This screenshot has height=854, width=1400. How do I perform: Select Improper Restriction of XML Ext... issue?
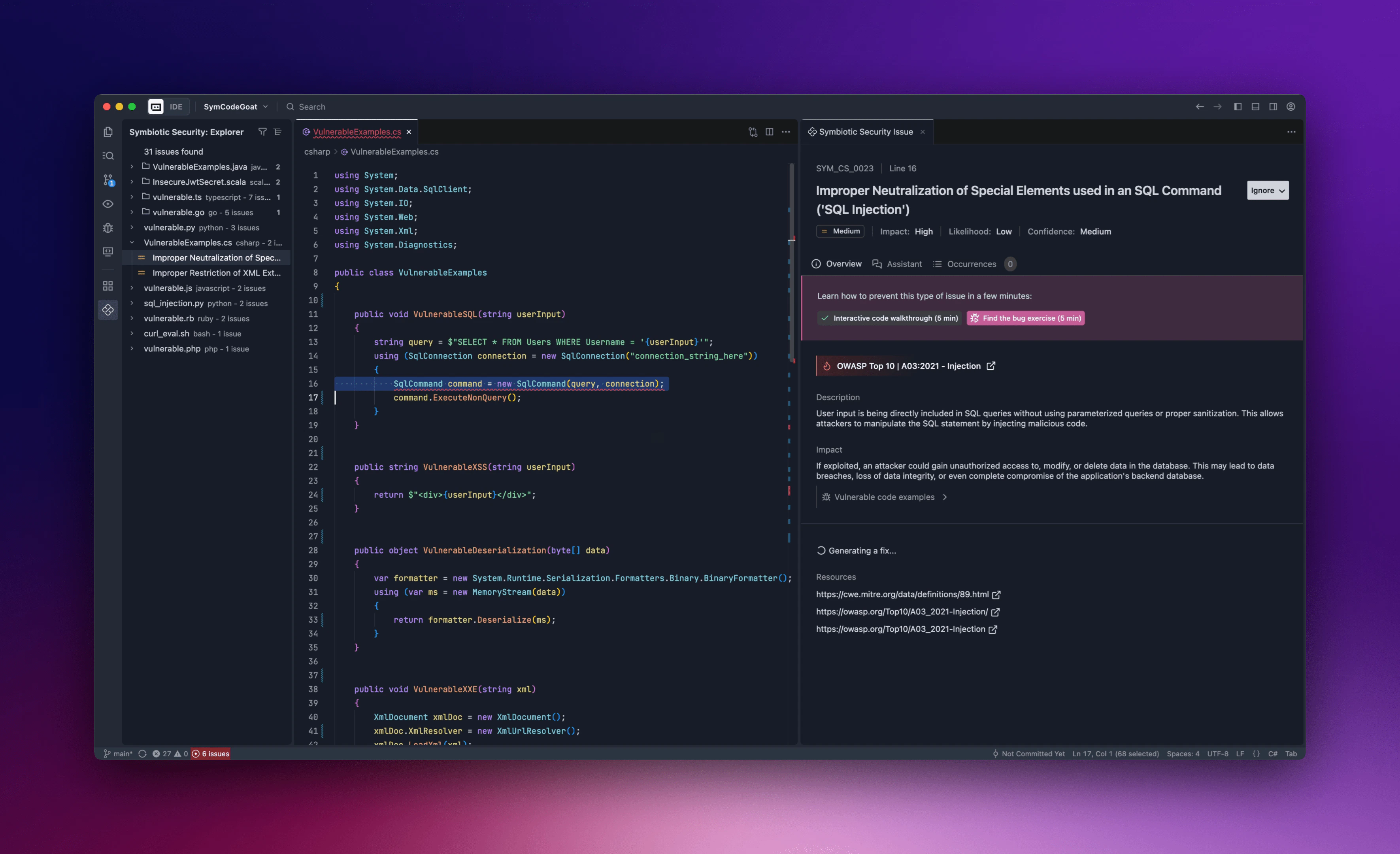coord(207,273)
